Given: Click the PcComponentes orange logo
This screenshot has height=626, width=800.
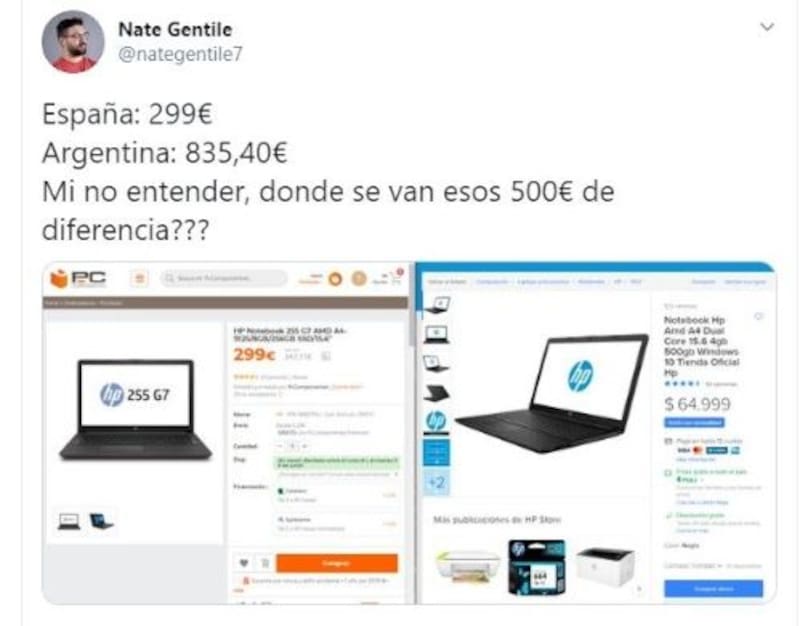Looking at the screenshot, I should click(78, 279).
